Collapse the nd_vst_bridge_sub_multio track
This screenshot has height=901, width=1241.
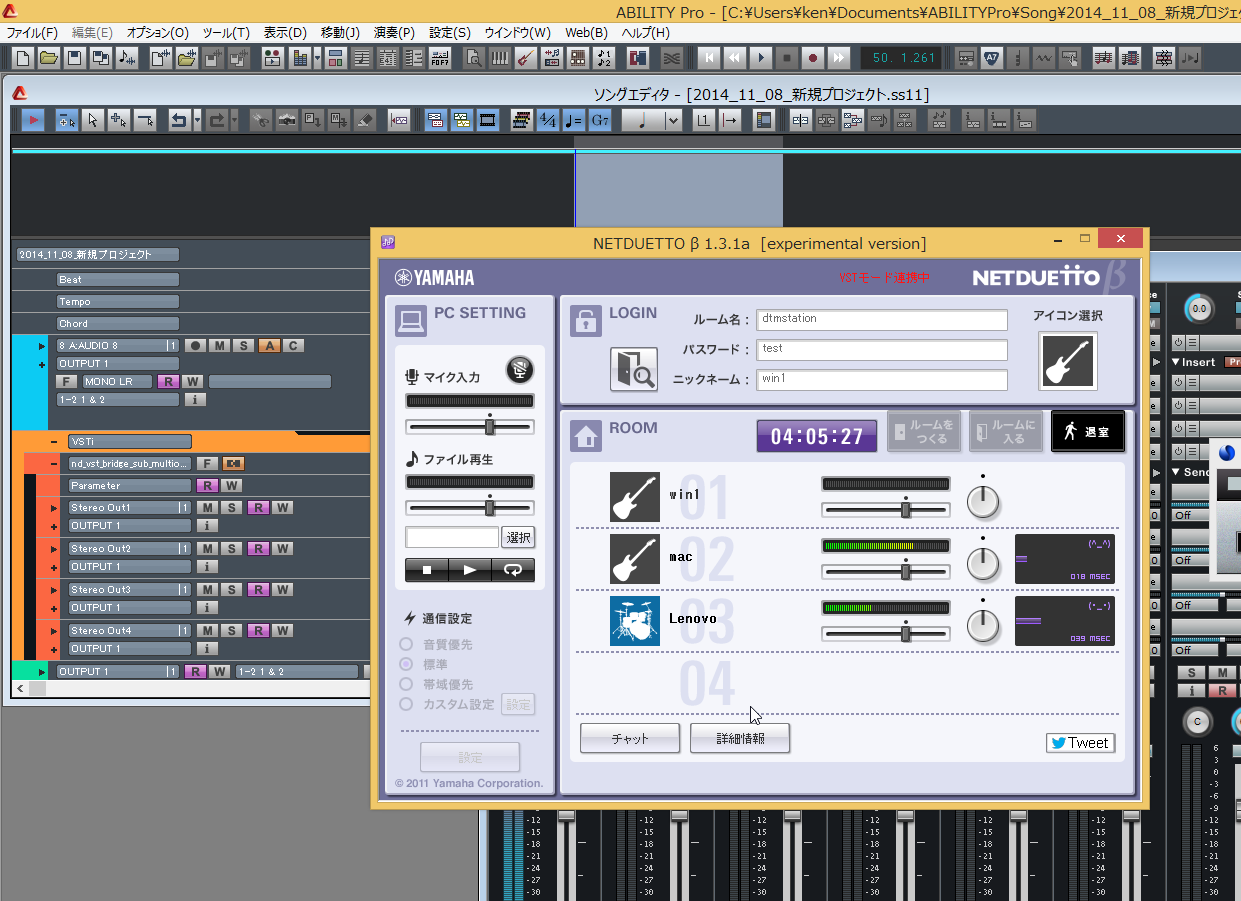pyautogui.click(x=54, y=464)
